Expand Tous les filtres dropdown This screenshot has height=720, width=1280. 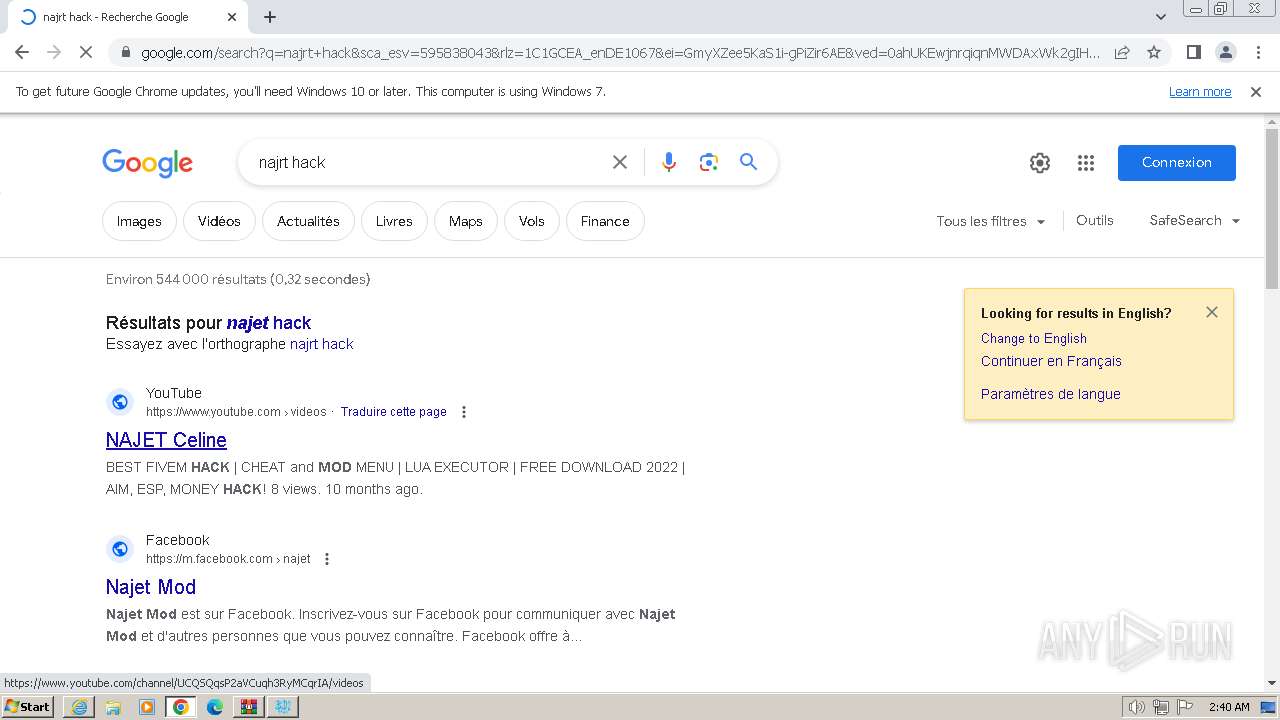(x=991, y=221)
